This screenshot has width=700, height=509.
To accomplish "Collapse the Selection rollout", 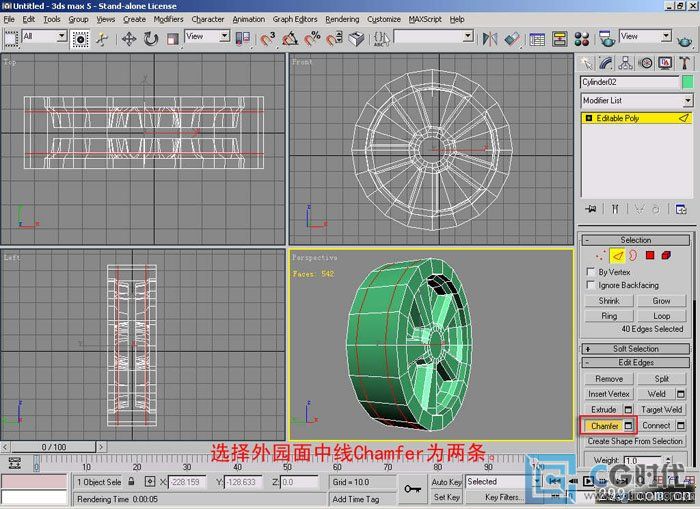I will [x=636, y=240].
